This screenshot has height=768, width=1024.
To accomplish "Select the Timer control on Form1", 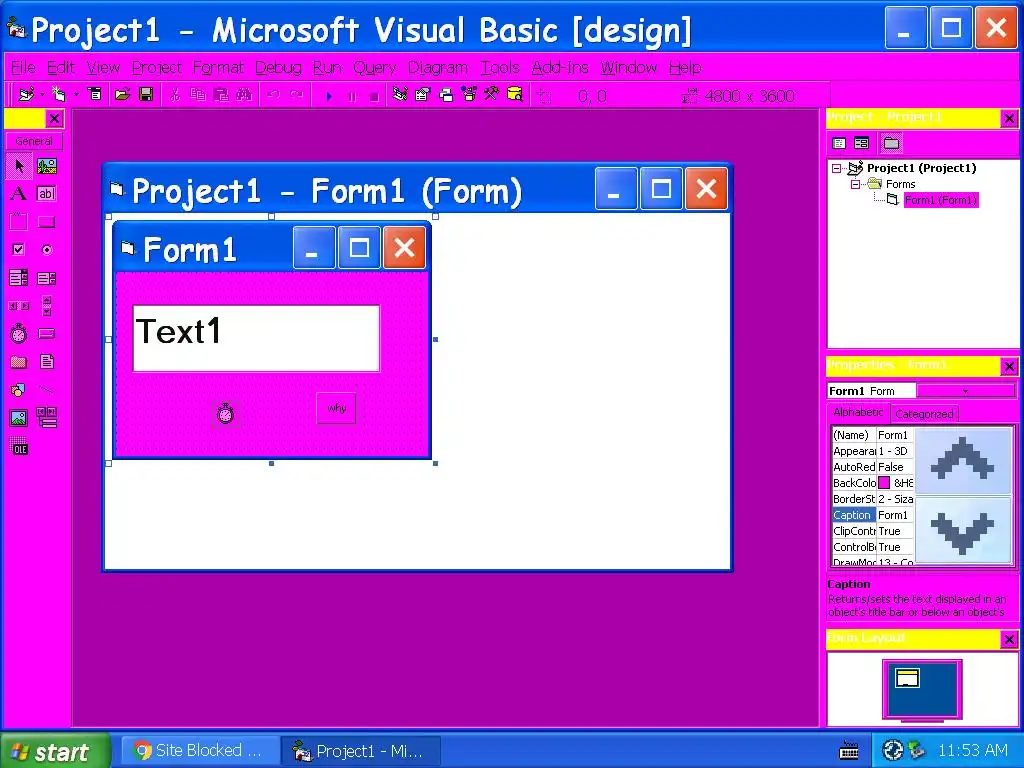I will 225,413.
